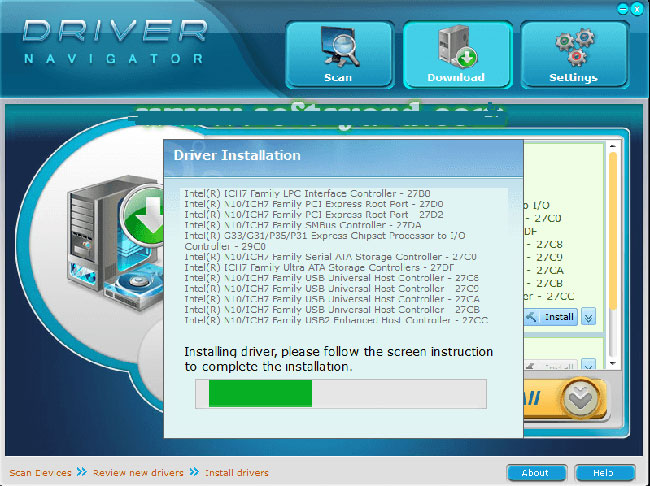Select the SMBus Controller - 27DA line
Screen dimensions: 650x486
coord(303,225)
